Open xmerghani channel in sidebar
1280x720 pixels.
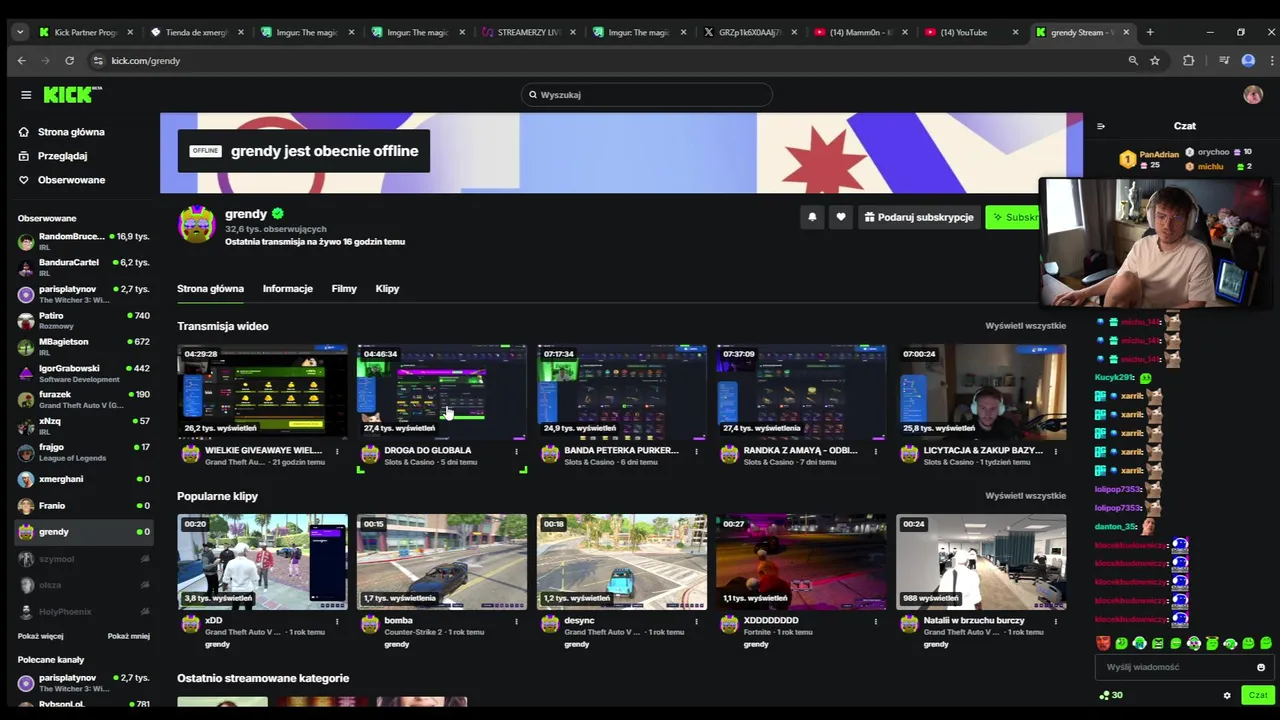point(83,479)
